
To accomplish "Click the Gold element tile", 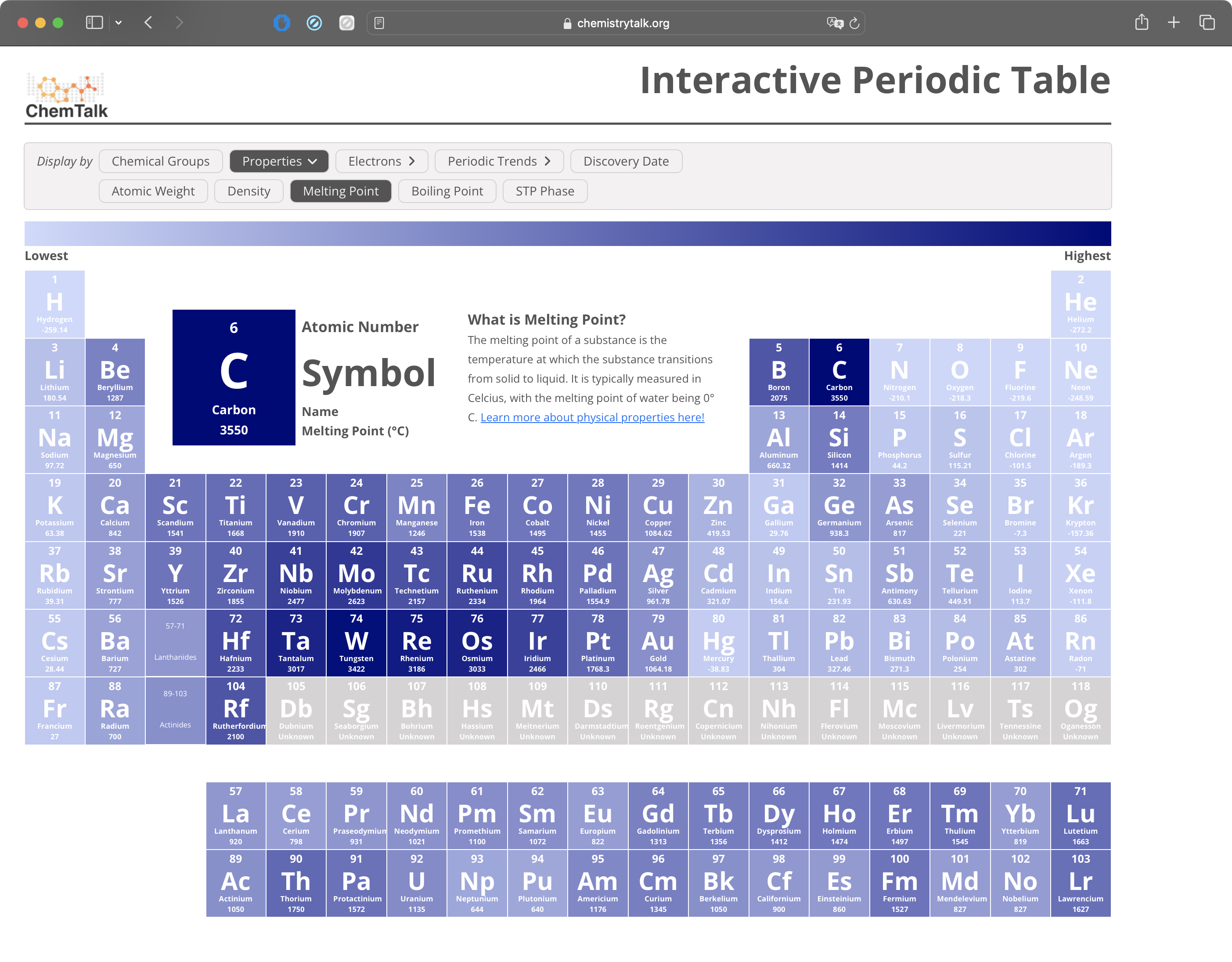I will point(658,643).
